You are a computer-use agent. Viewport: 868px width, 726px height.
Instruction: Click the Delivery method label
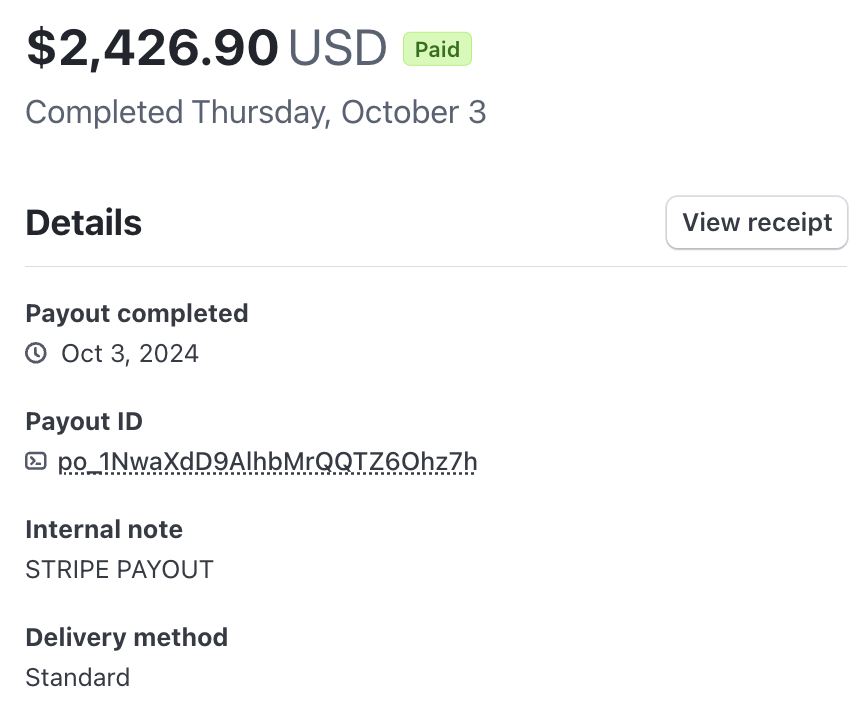[x=126, y=637]
